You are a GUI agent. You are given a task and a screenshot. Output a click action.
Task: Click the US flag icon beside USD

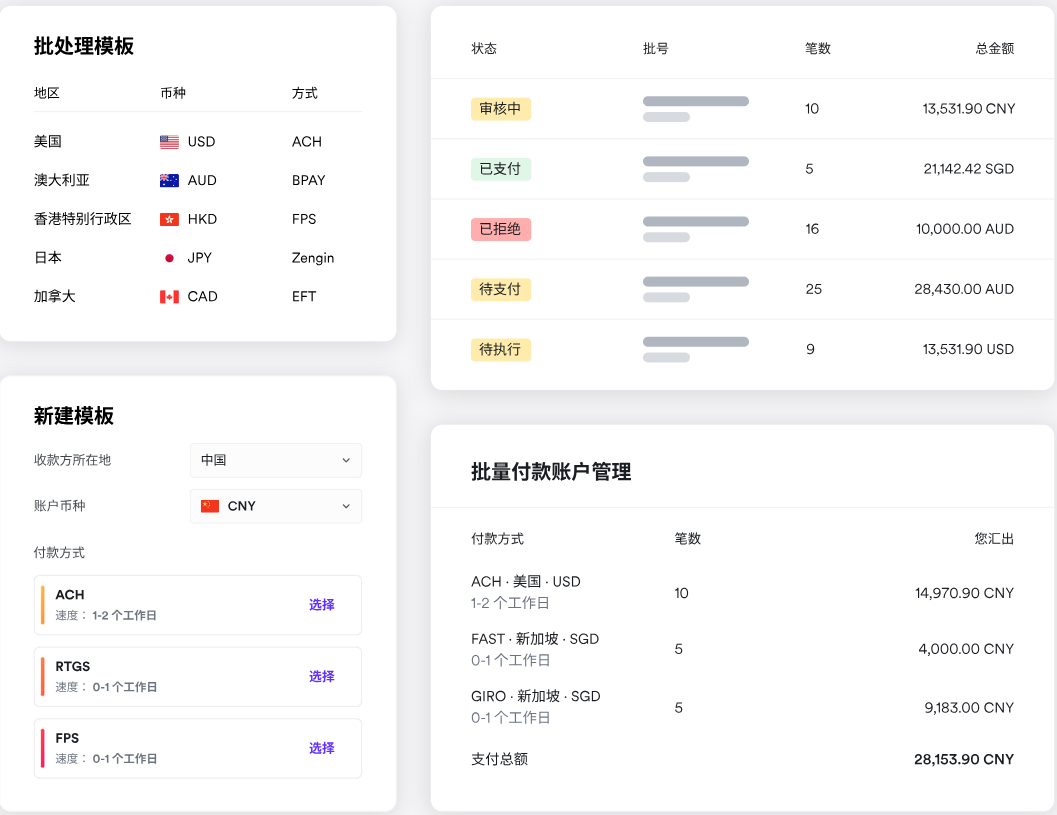coord(169,142)
